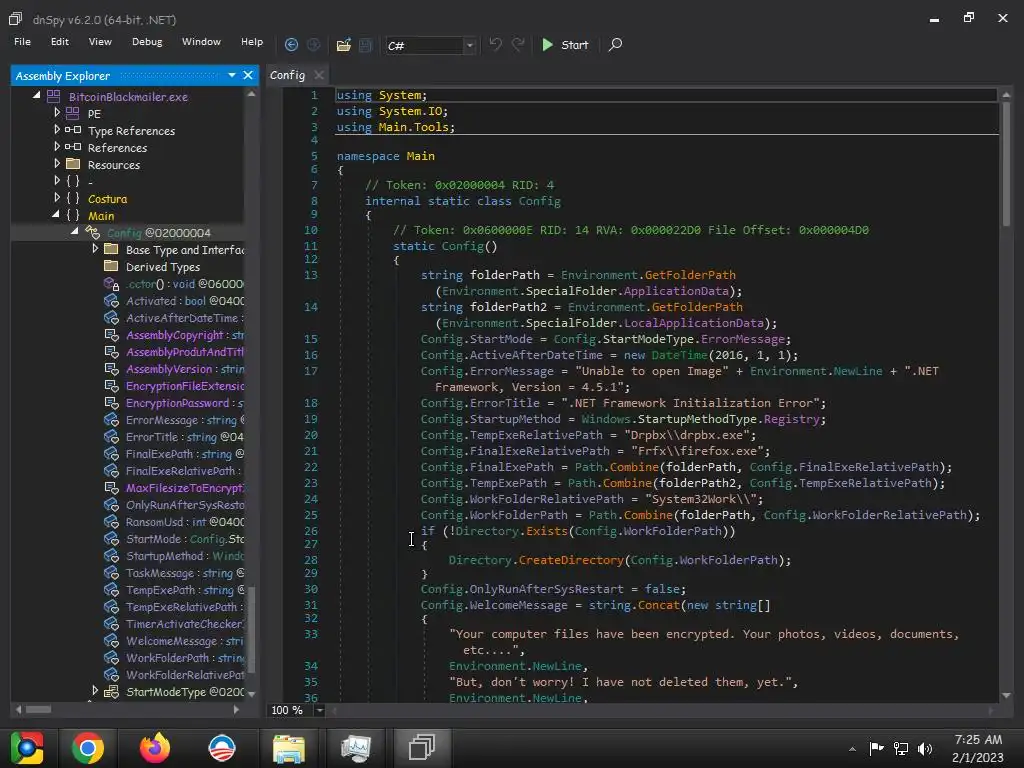Click the Path.Combine call on line 22
The height and width of the screenshot is (768, 1024).
[x=616, y=467]
